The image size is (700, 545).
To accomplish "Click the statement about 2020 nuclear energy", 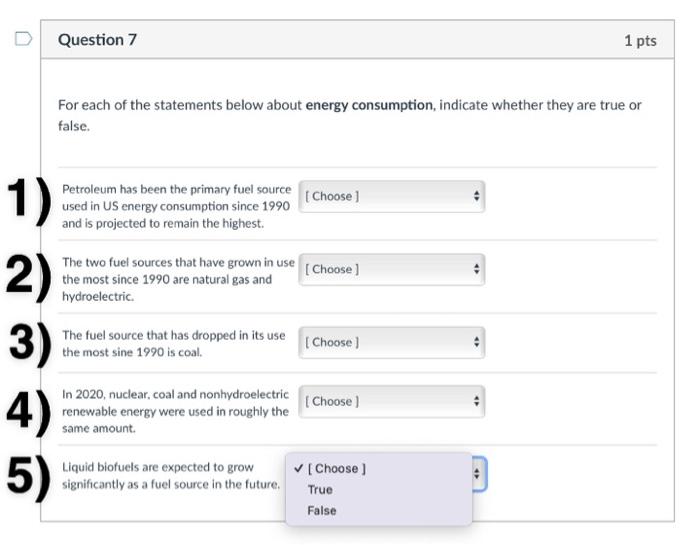I will 175,411.
